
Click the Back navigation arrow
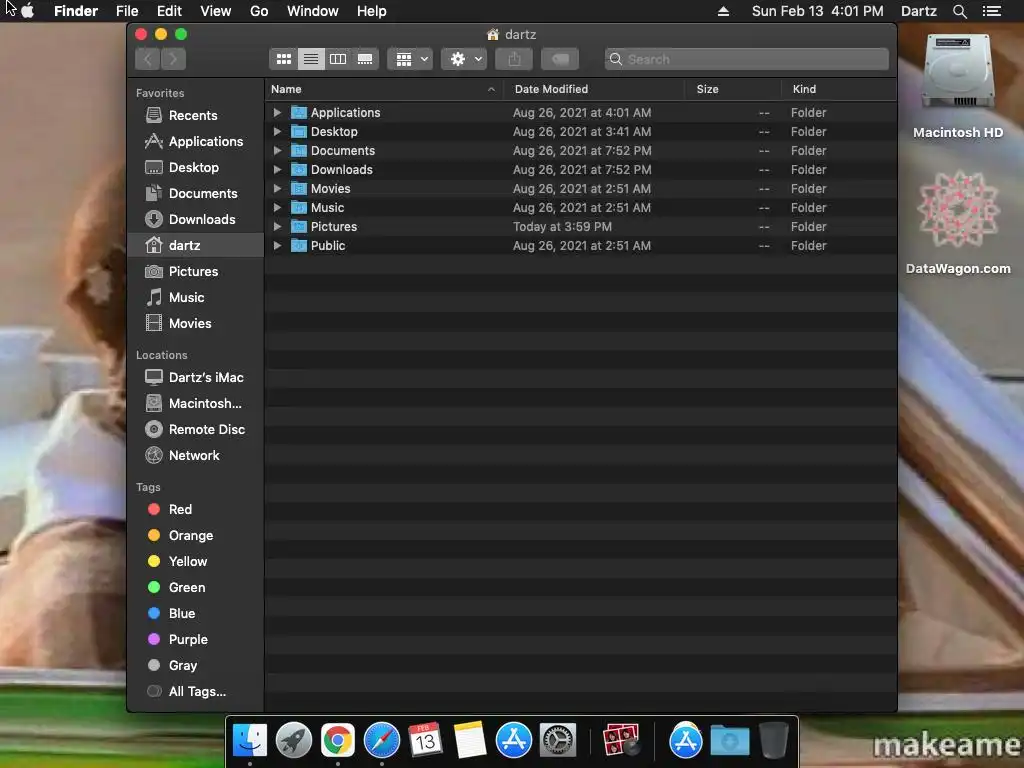pyautogui.click(x=148, y=59)
